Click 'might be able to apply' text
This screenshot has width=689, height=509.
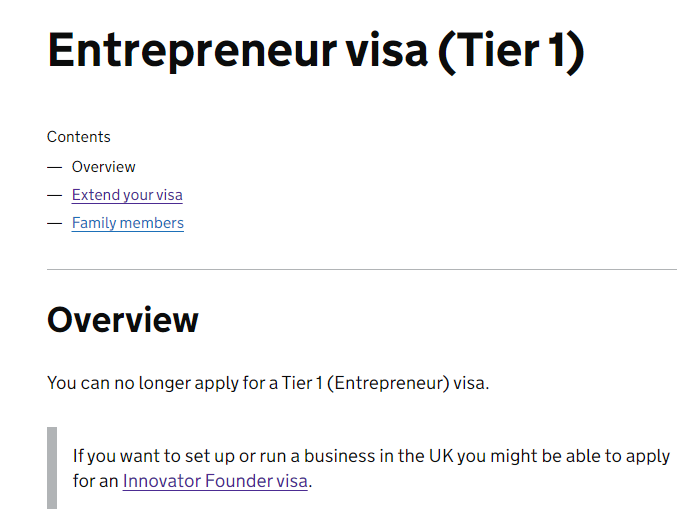580,456
